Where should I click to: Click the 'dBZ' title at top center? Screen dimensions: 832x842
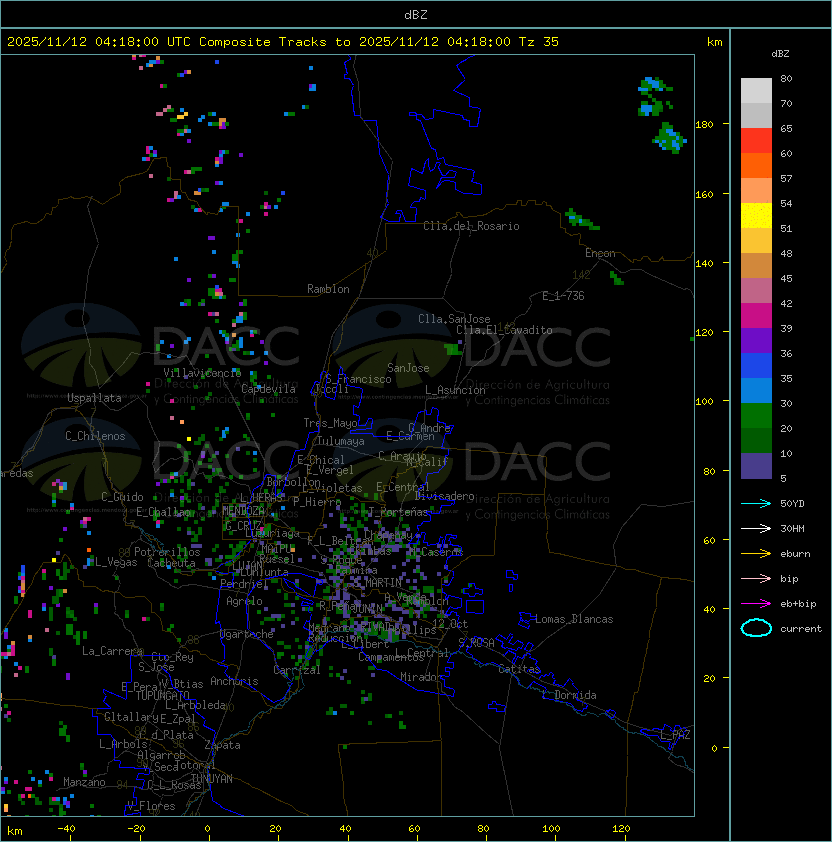(416, 15)
